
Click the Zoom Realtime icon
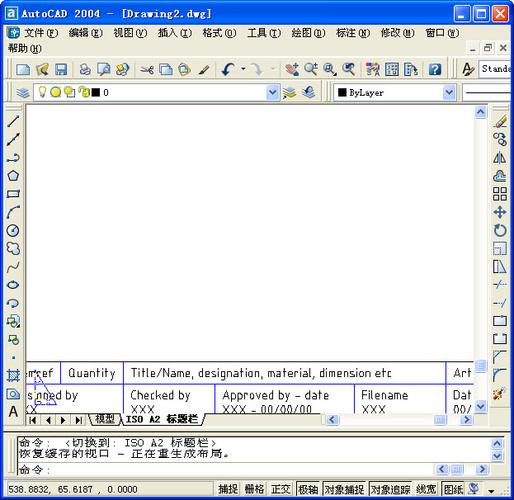pos(311,69)
